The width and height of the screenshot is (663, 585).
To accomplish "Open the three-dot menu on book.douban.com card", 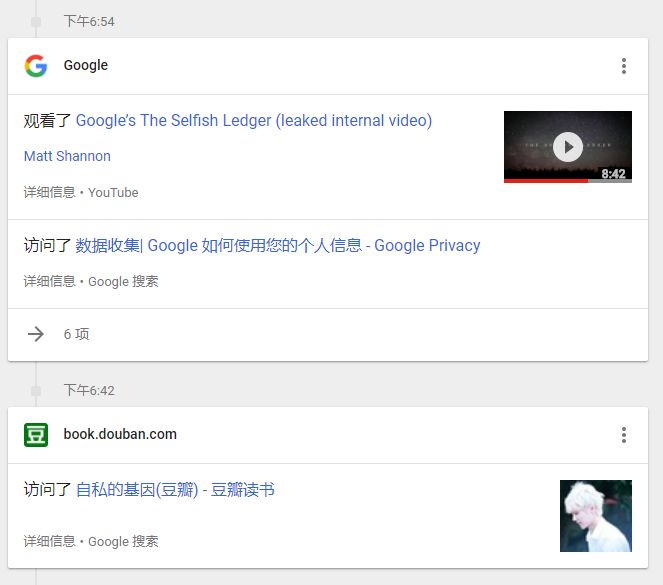I will (x=624, y=435).
